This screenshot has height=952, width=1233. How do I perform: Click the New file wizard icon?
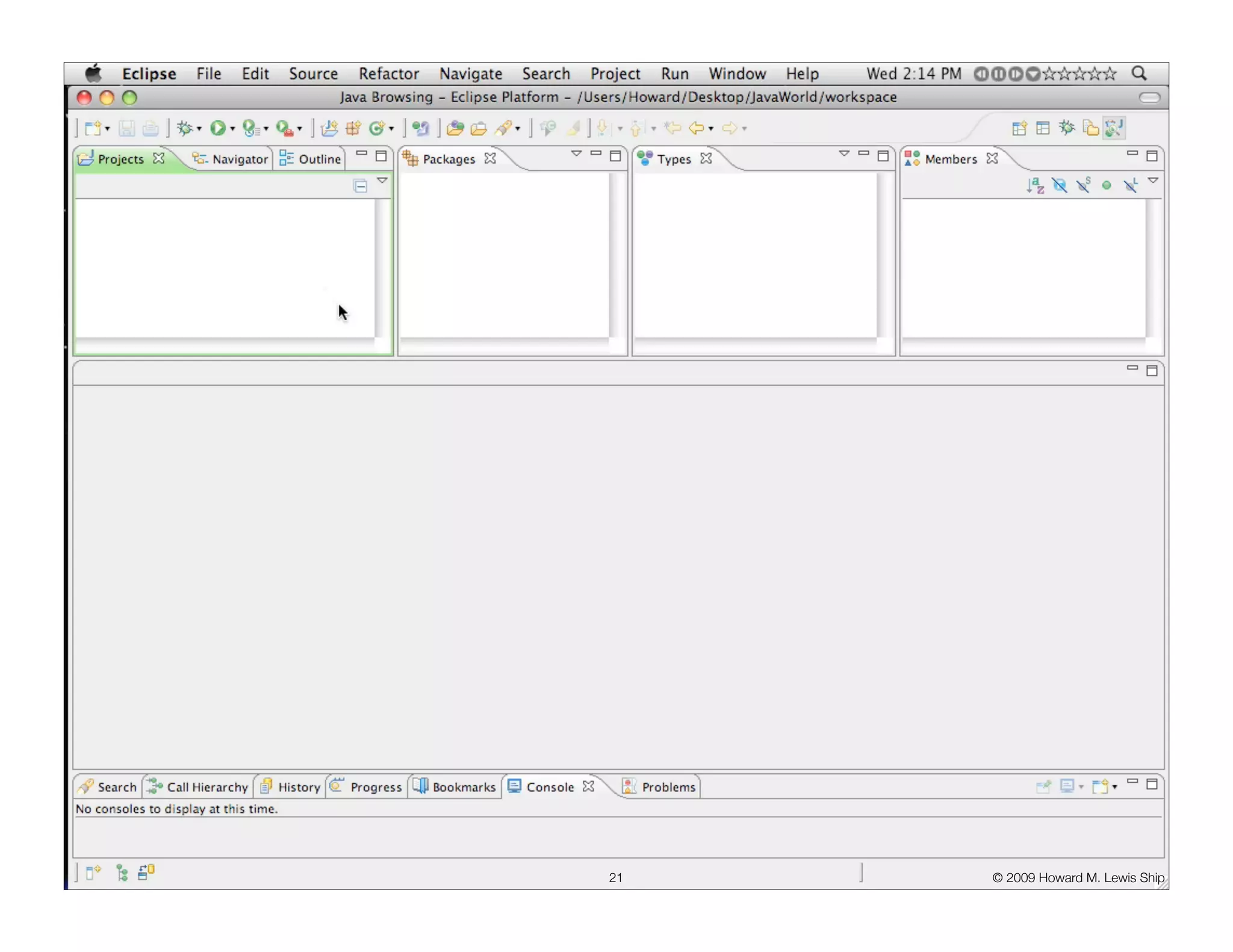[x=93, y=128]
